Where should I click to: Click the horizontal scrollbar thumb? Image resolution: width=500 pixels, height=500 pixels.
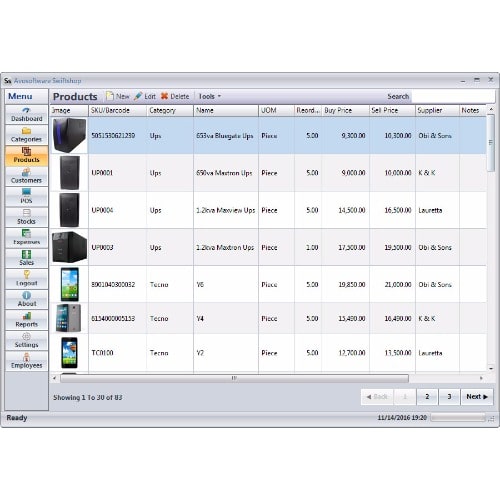(x=234, y=378)
